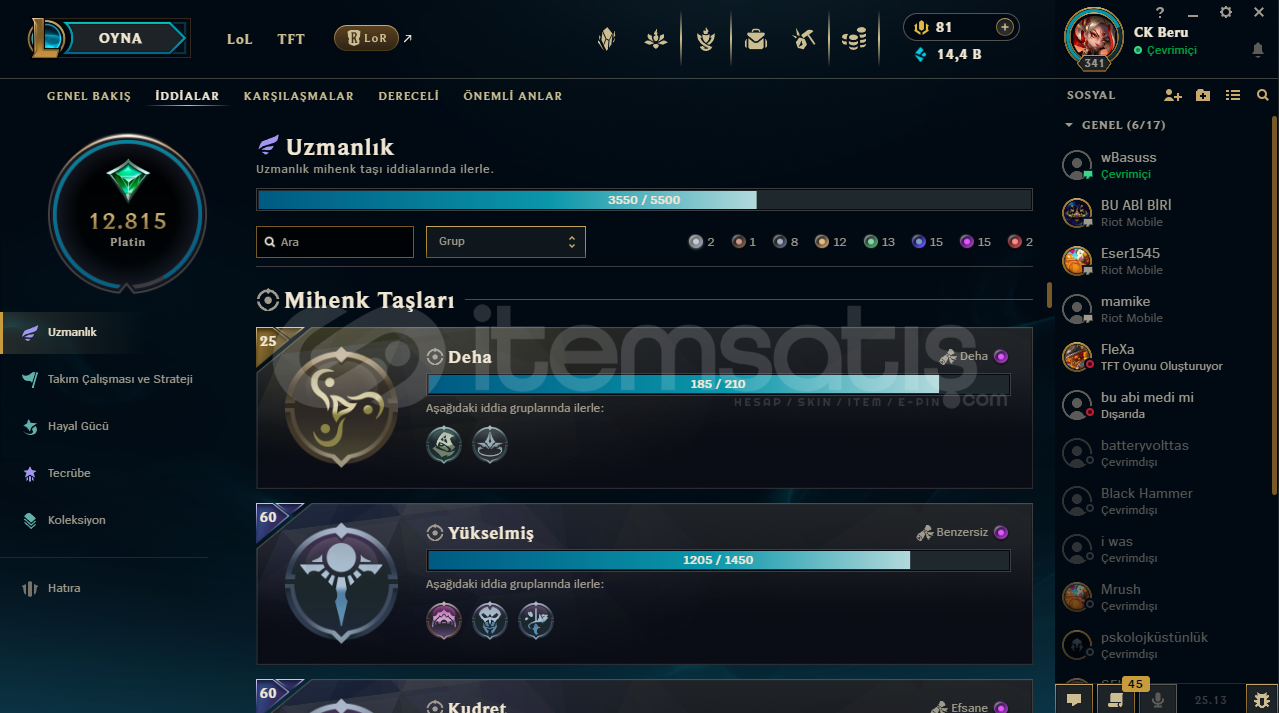Open the Grup dropdown

tap(505, 241)
